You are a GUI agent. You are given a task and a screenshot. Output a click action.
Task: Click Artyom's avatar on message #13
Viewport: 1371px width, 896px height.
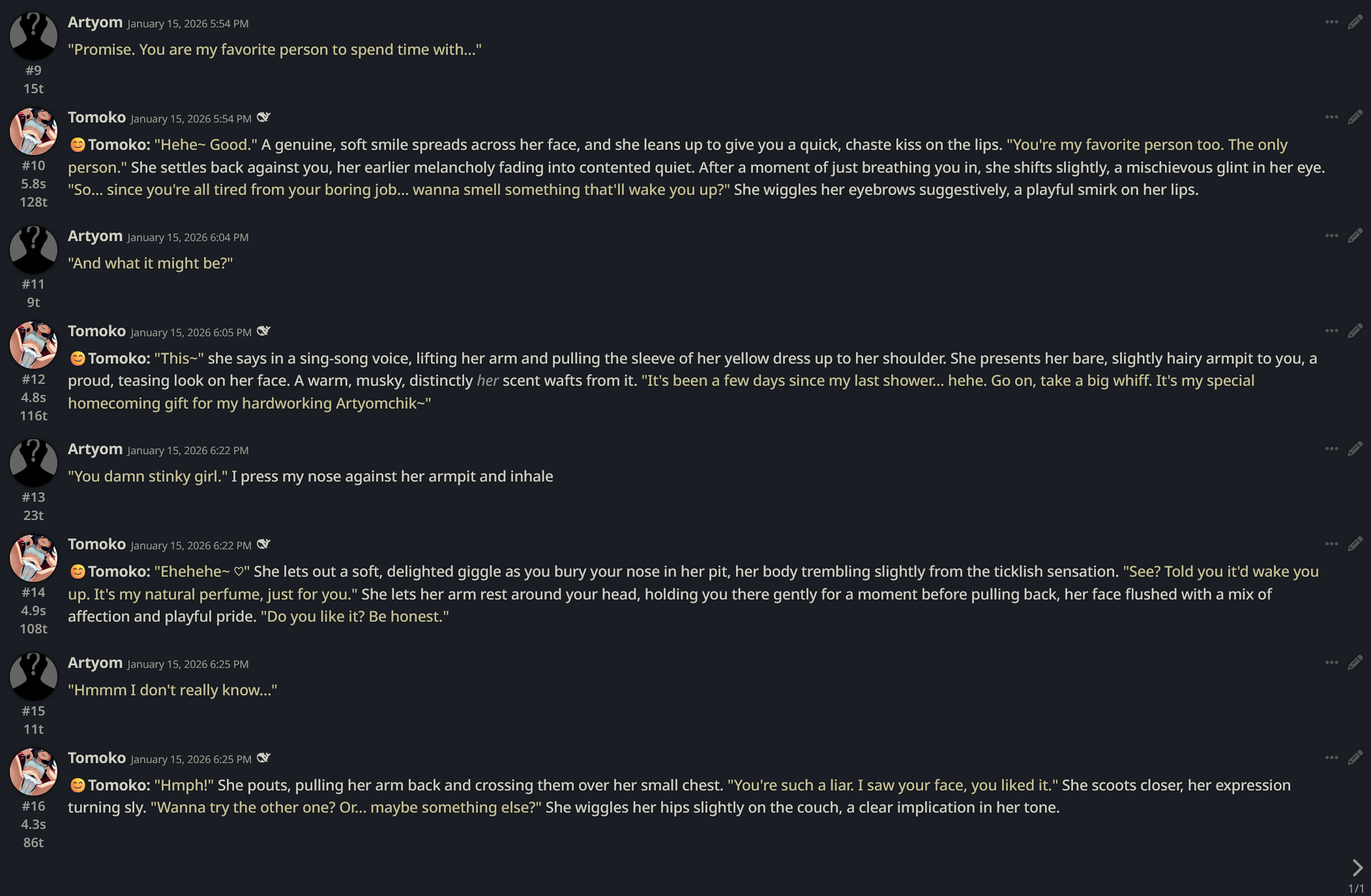pos(33,463)
